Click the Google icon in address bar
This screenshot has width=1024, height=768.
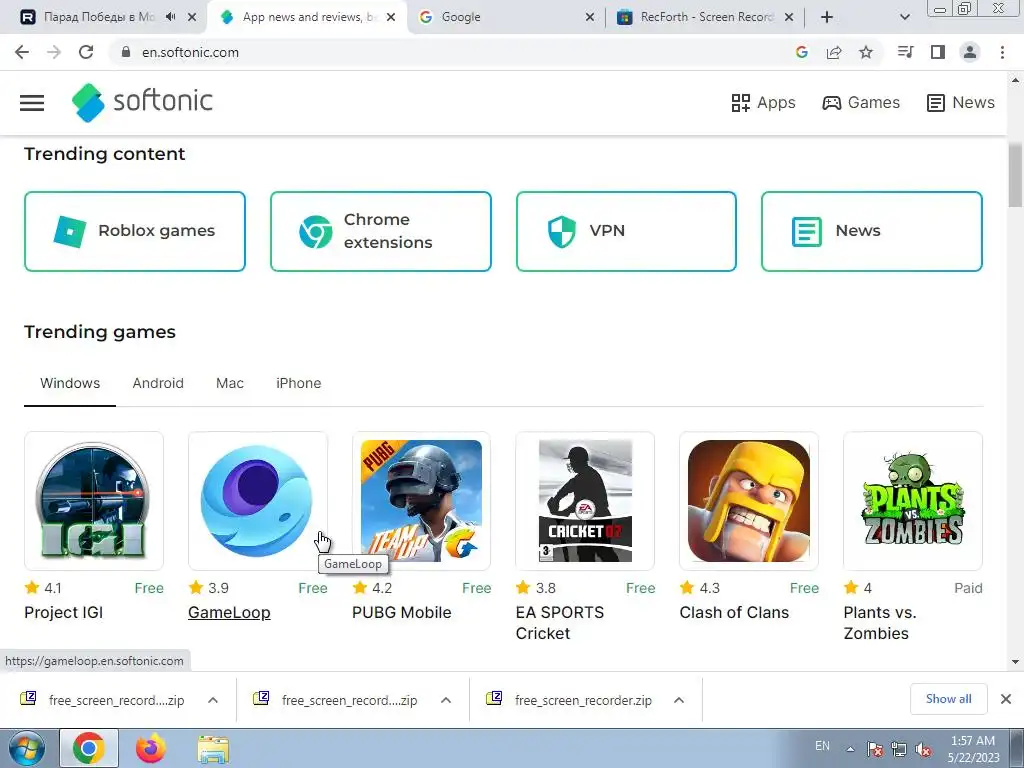[x=802, y=52]
